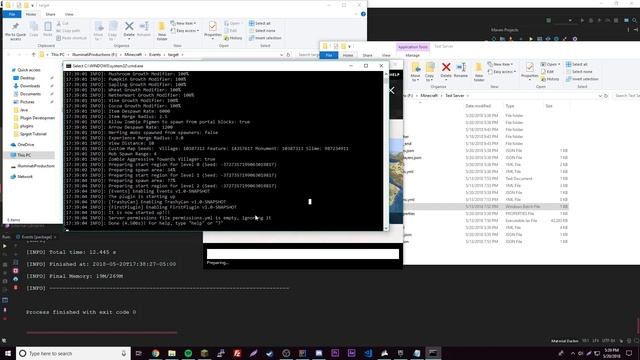
Task: Switch to Share tab in target window
Action: [50, 14]
